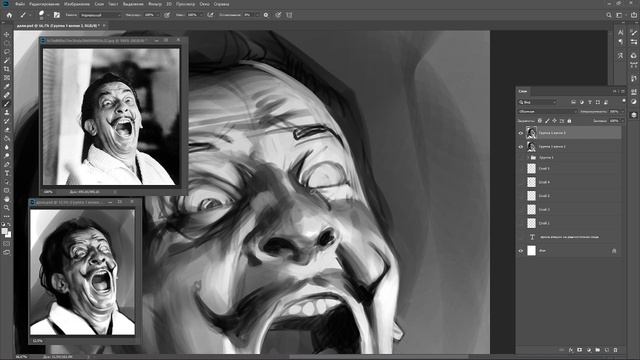640x360 pixels.
Task: Toggle Quick Mask mode
Action: pyautogui.click(x=7, y=244)
